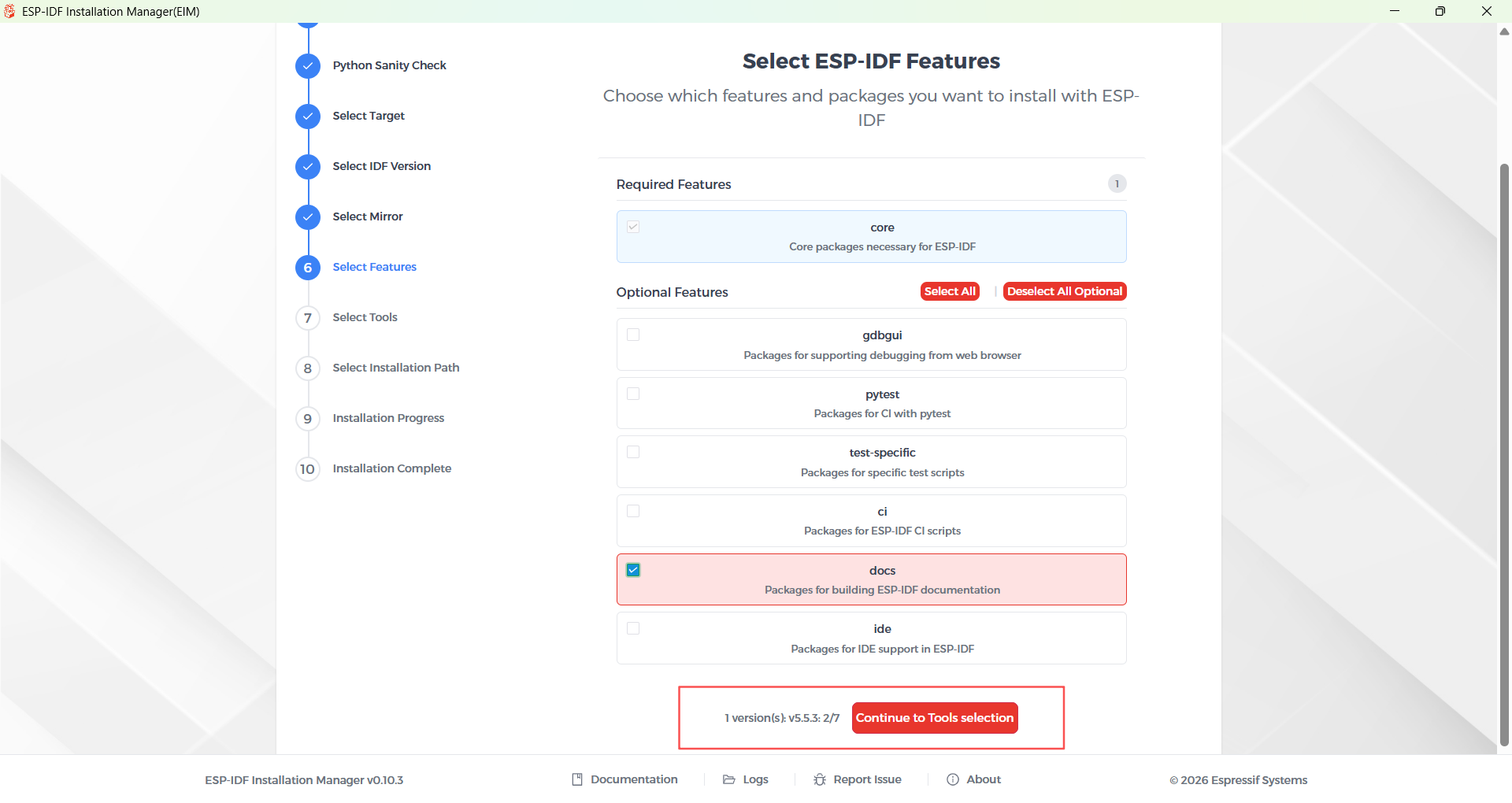The image size is (1512, 803).
Task: Click the Python Sanity Check completed step icon
Action: click(308, 66)
